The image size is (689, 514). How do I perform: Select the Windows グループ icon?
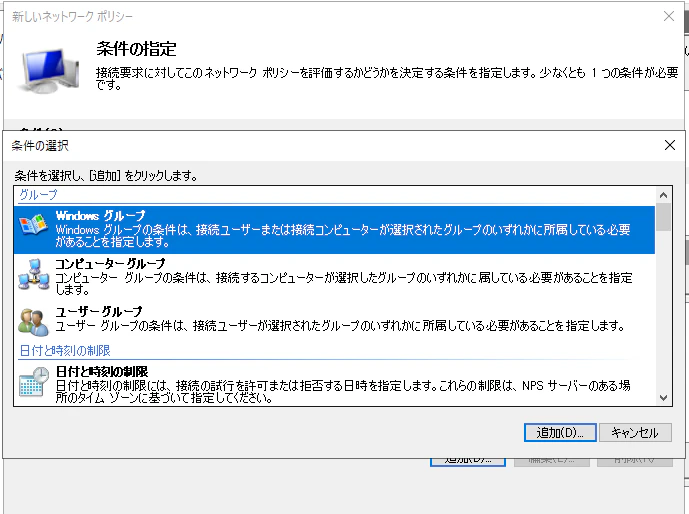point(33,225)
